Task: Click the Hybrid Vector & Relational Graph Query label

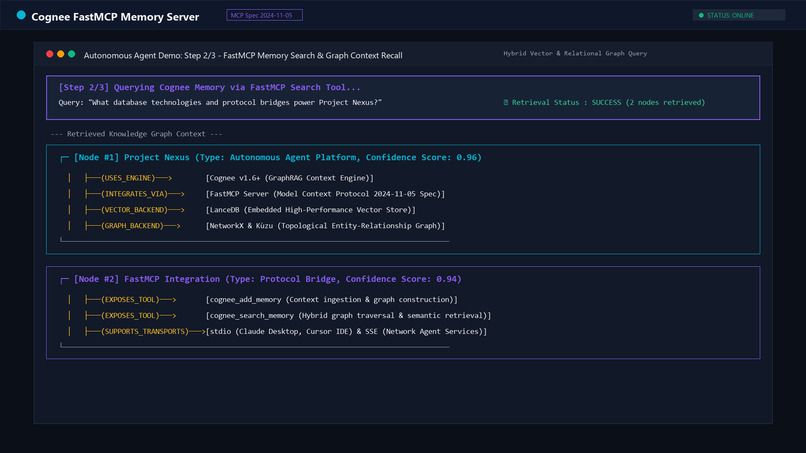Action: coord(575,53)
